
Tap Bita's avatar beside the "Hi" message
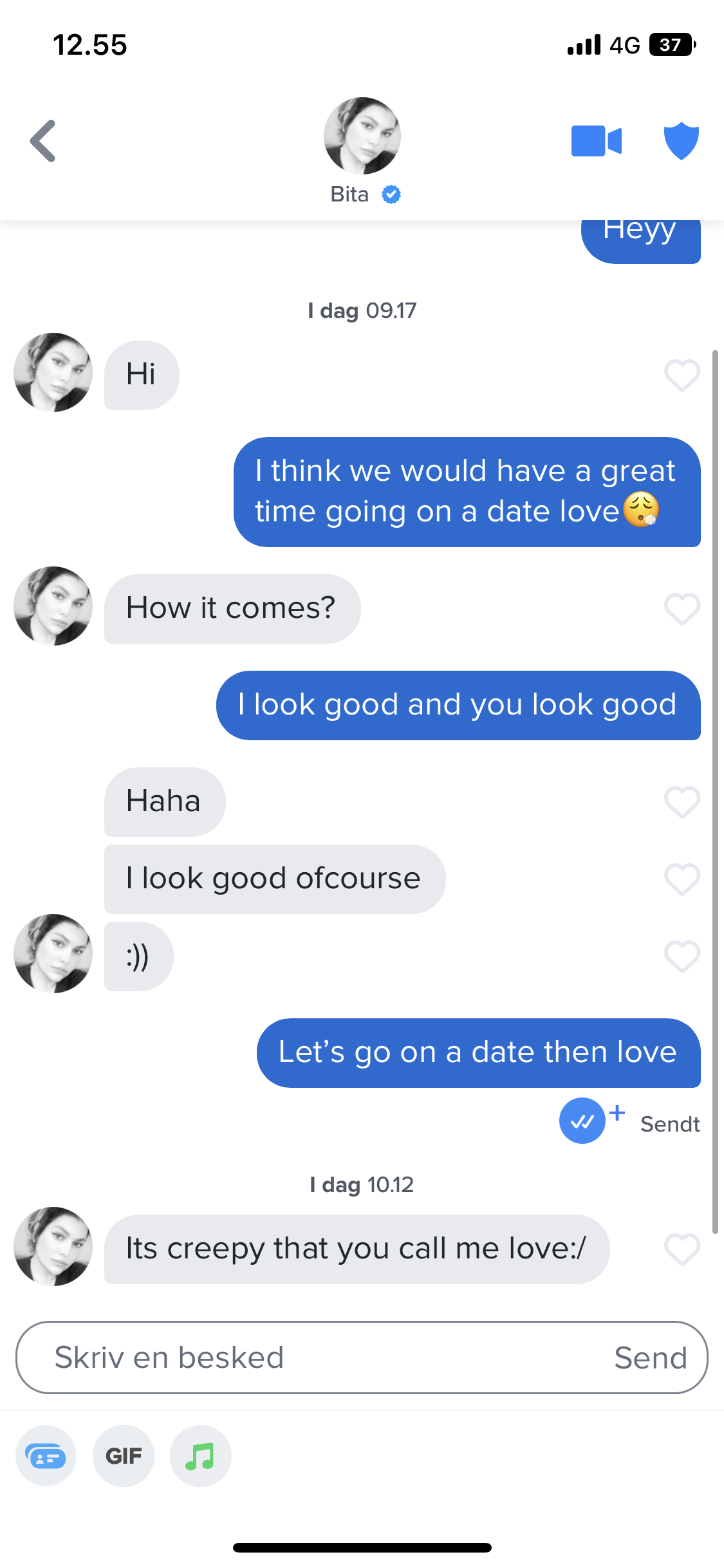53,372
